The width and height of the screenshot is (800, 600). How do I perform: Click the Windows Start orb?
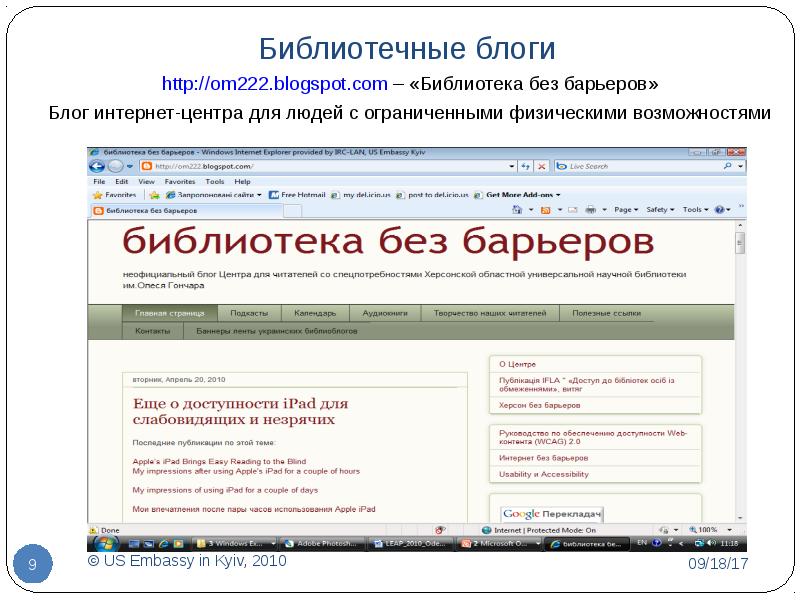[99, 543]
